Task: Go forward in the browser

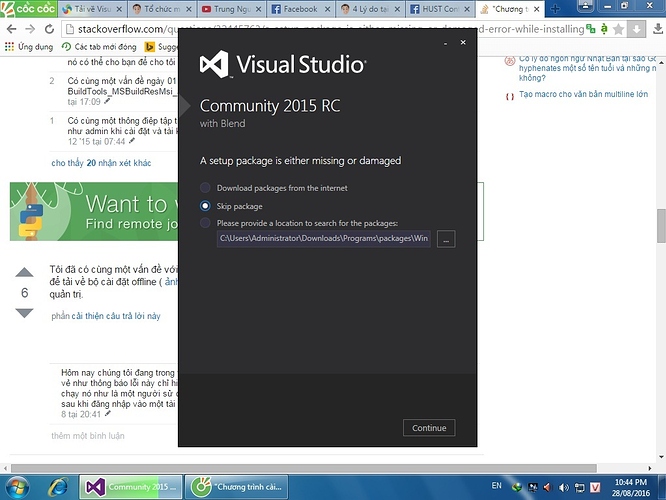Action: 30,29
